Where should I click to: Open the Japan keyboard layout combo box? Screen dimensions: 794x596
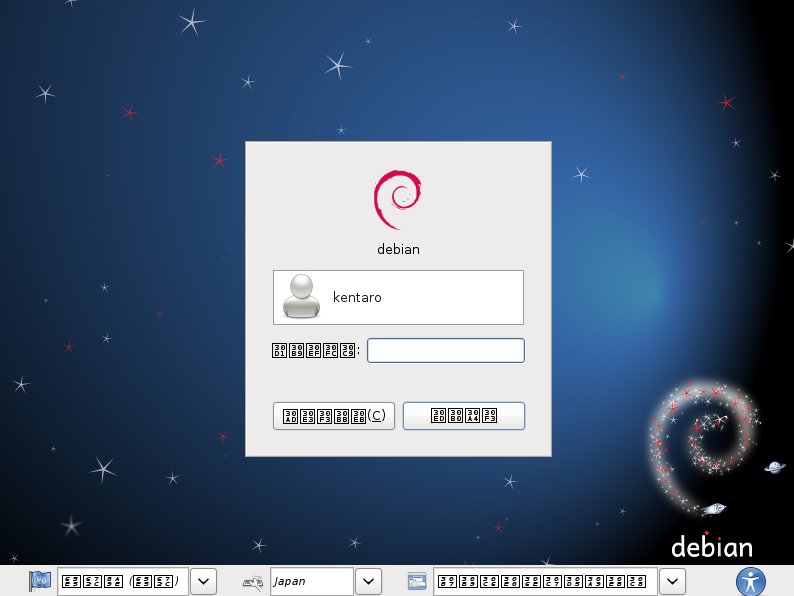point(311,581)
